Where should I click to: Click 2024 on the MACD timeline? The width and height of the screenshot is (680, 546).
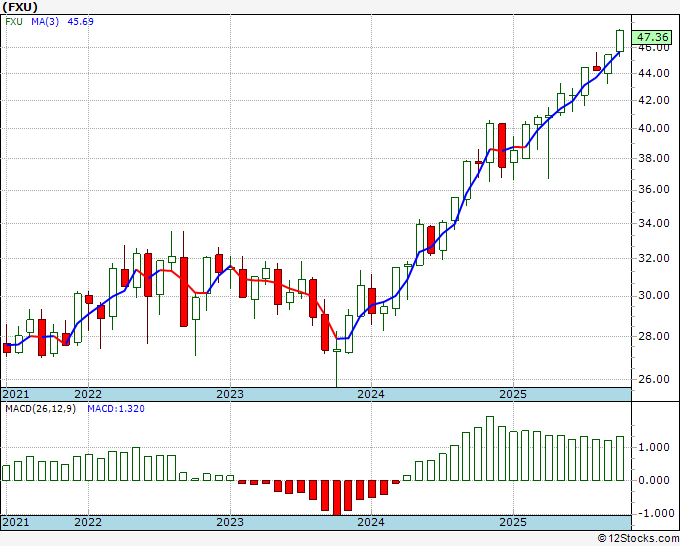pos(371,522)
